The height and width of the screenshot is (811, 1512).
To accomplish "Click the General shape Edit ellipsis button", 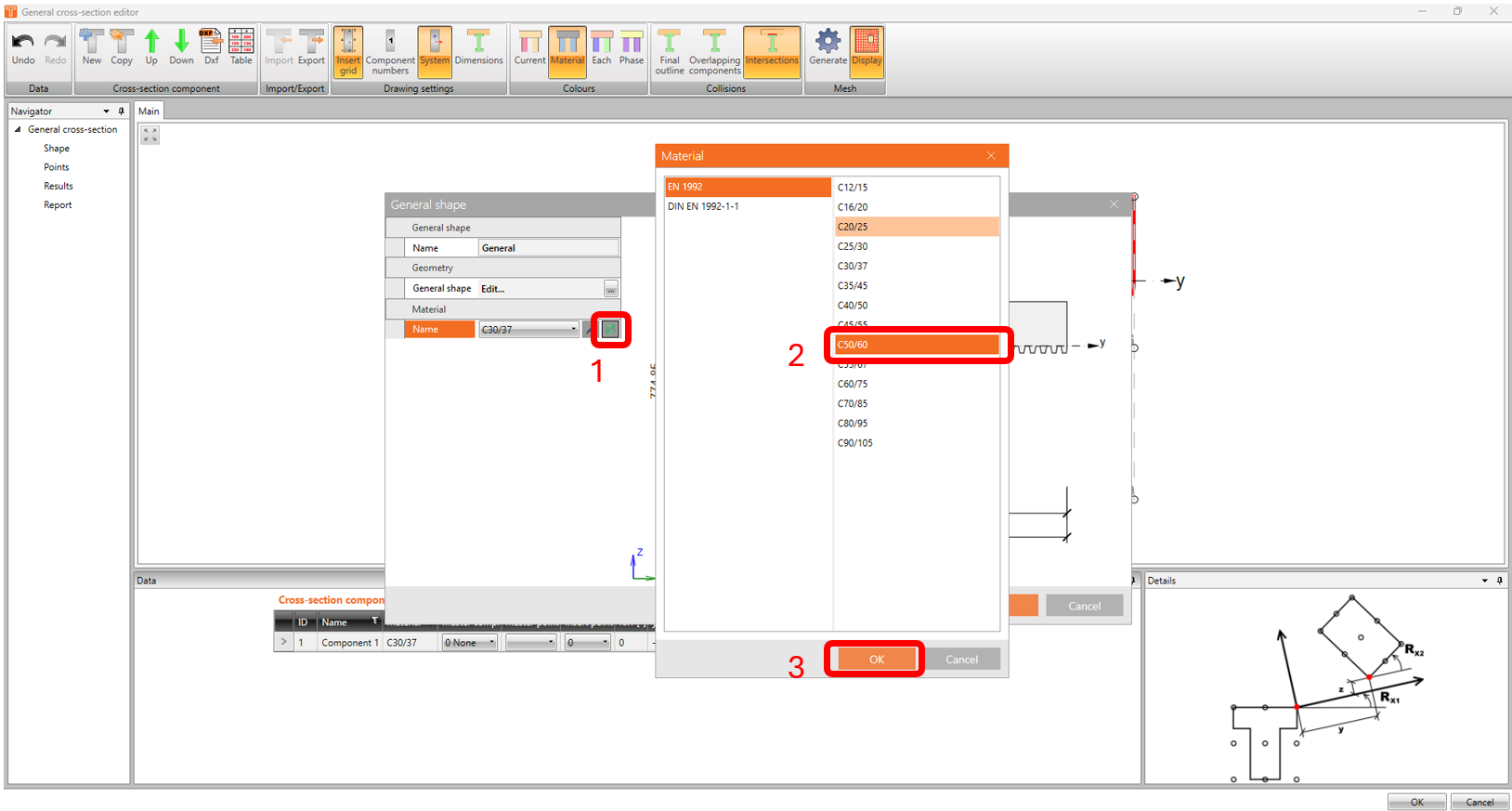I will [611, 289].
